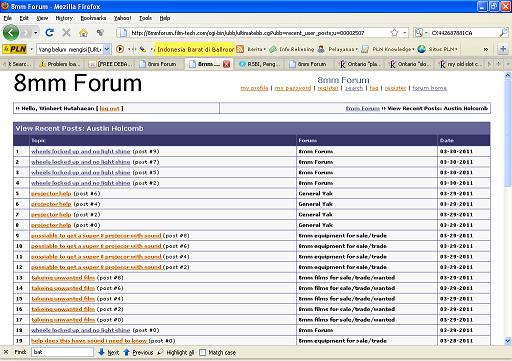The width and height of the screenshot is (512, 361).
Task: Open 'projector help' topic at post #6
Action: coord(51,193)
